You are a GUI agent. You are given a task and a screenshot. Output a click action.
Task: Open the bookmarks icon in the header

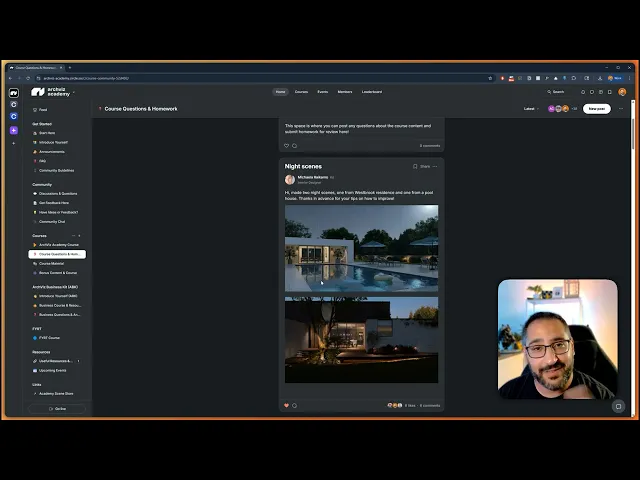610,92
